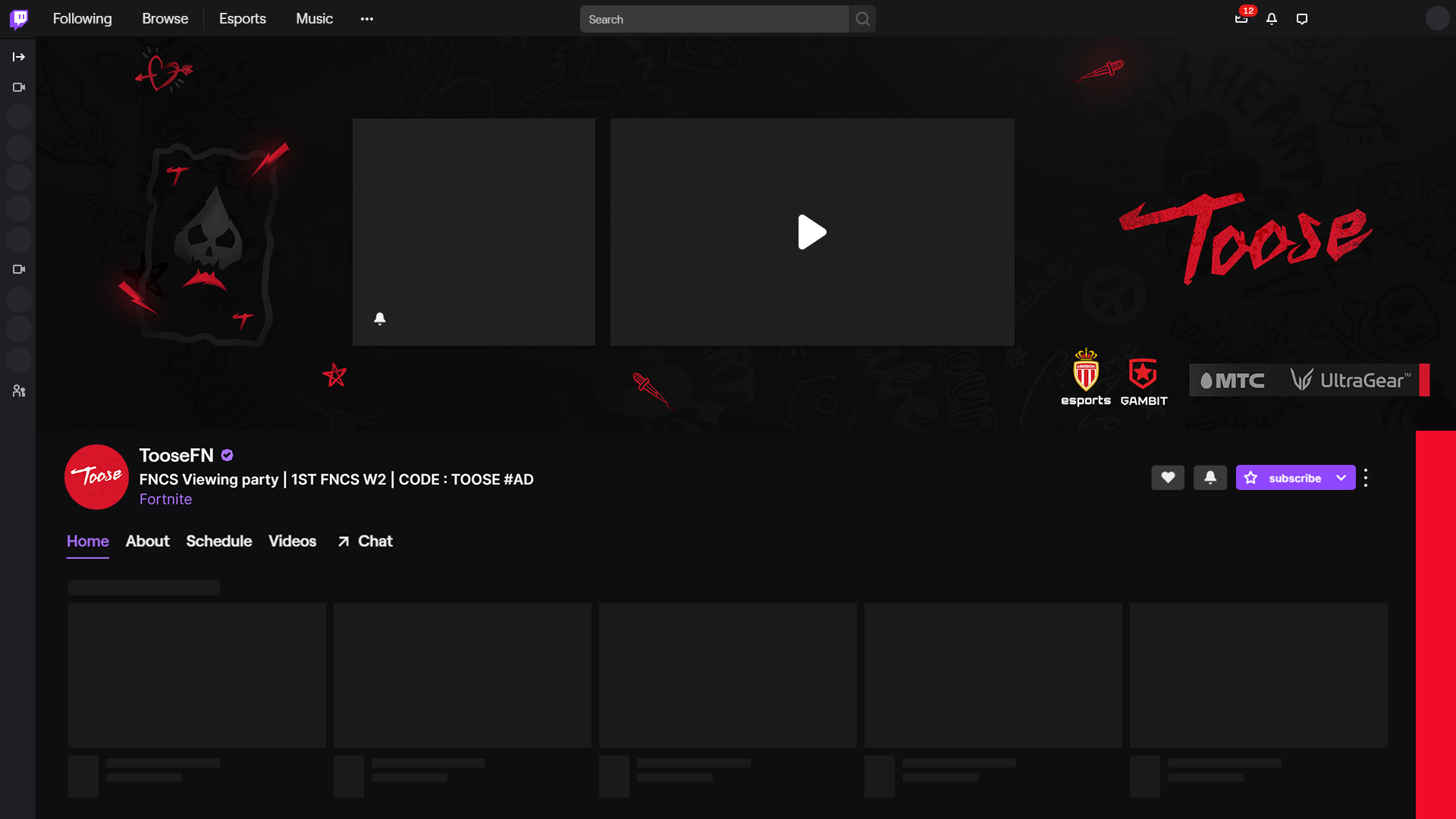
Task: Play the featured channel video
Action: tap(811, 232)
